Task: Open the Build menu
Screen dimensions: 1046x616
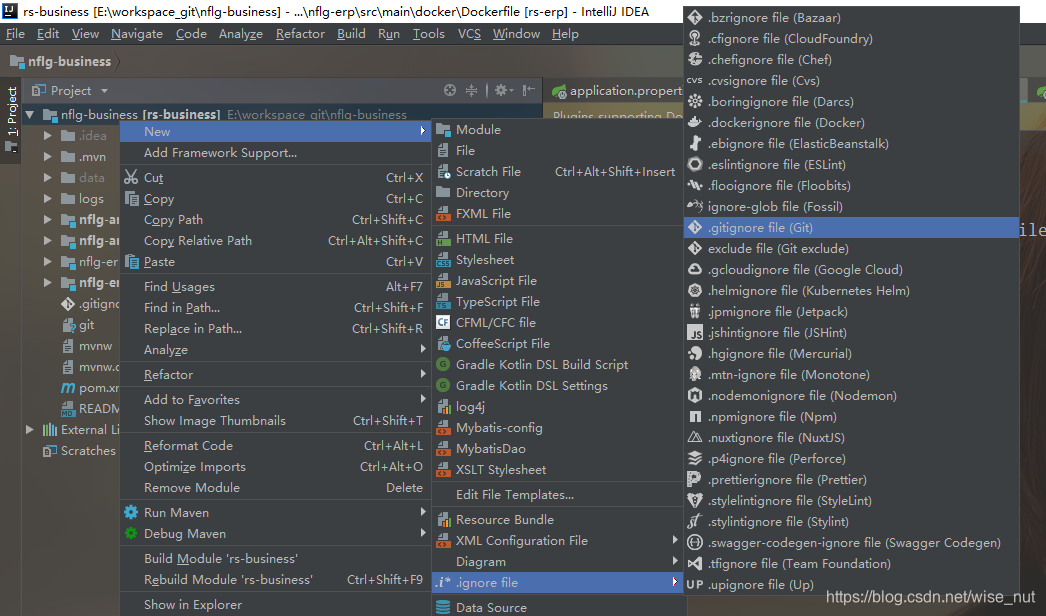Action: (351, 34)
